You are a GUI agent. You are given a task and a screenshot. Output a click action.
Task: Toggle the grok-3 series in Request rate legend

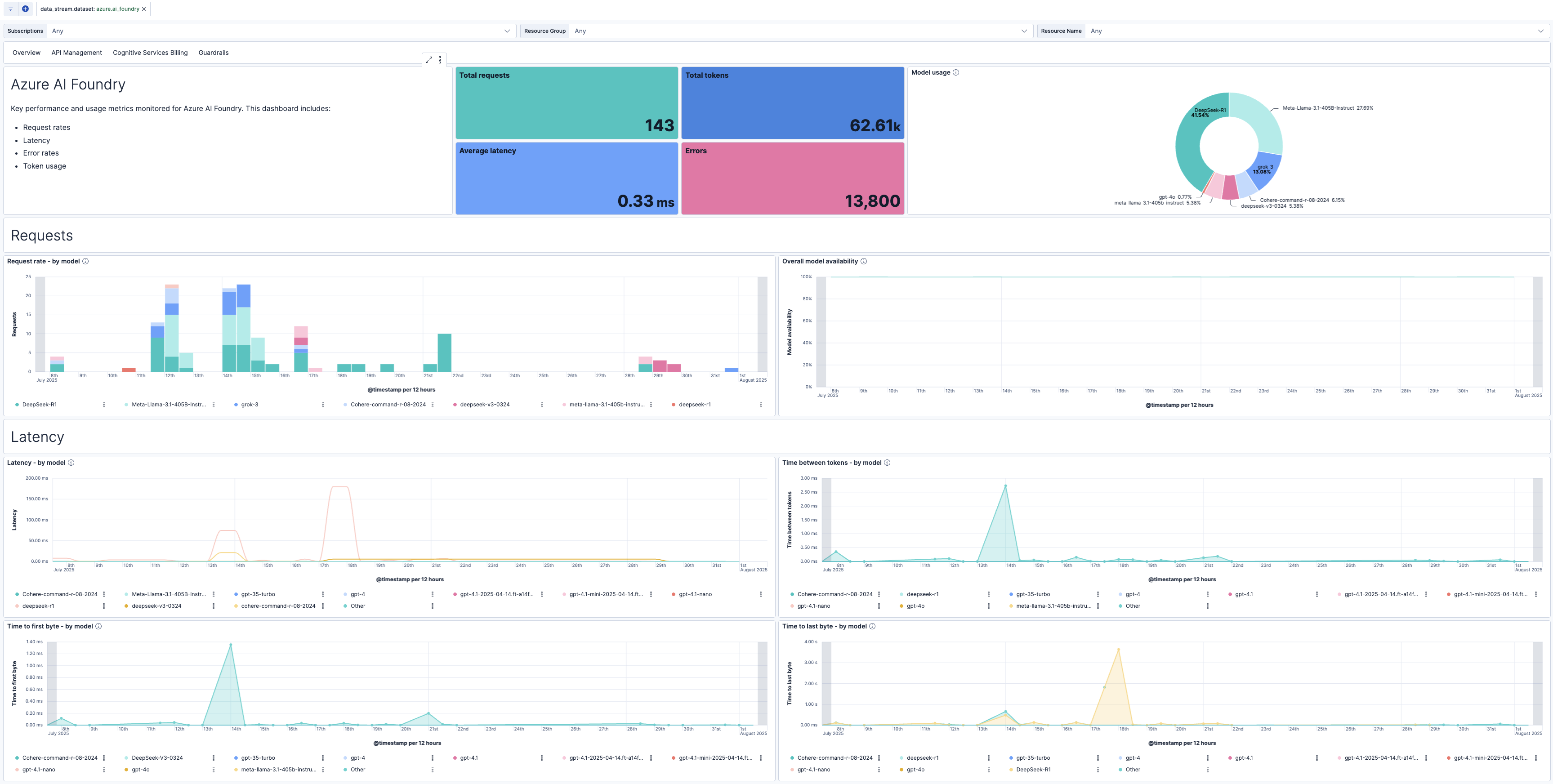(249, 404)
